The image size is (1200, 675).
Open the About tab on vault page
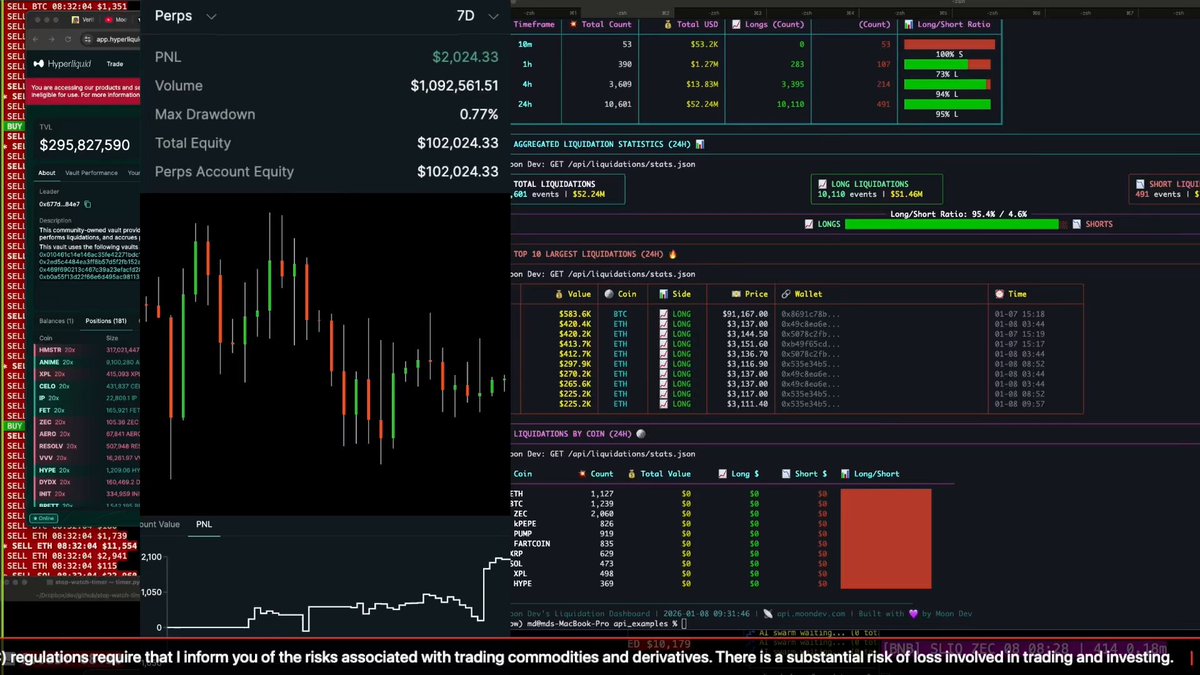click(47, 173)
